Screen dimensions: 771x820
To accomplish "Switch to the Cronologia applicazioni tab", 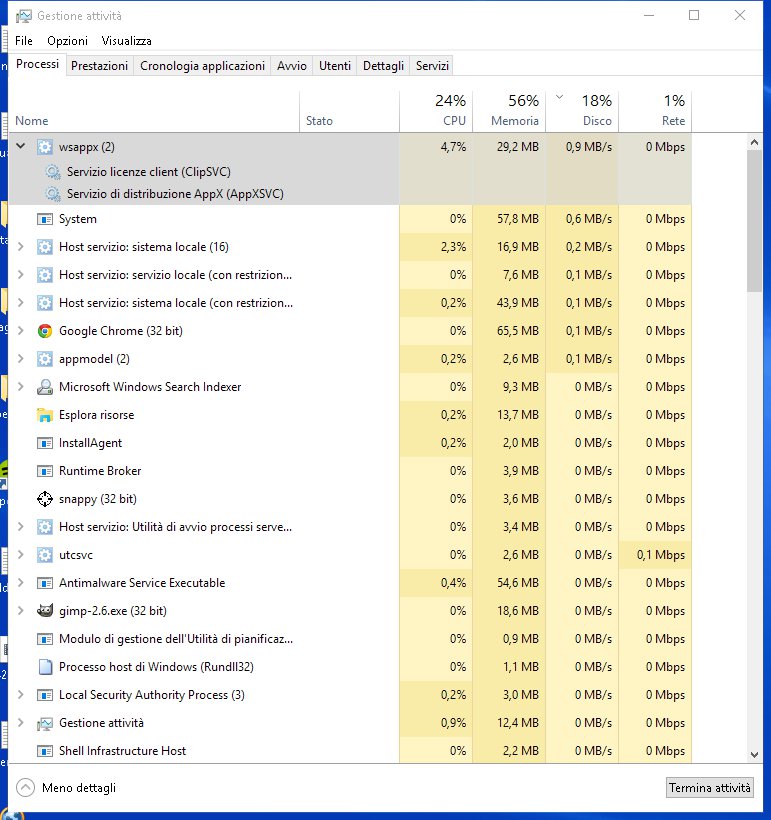I will click(x=202, y=66).
